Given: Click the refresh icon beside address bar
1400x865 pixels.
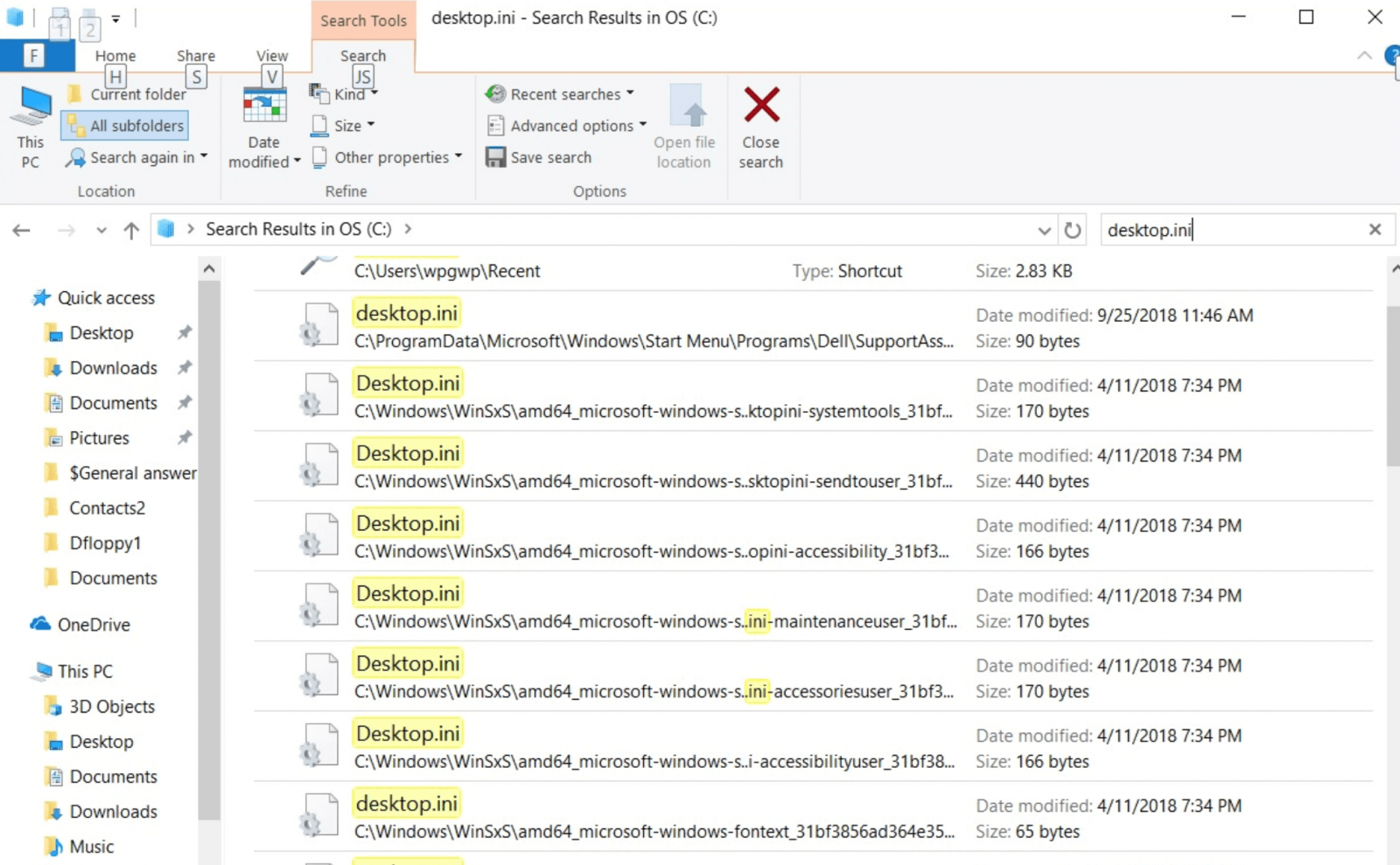Looking at the screenshot, I should point(1073,230).
